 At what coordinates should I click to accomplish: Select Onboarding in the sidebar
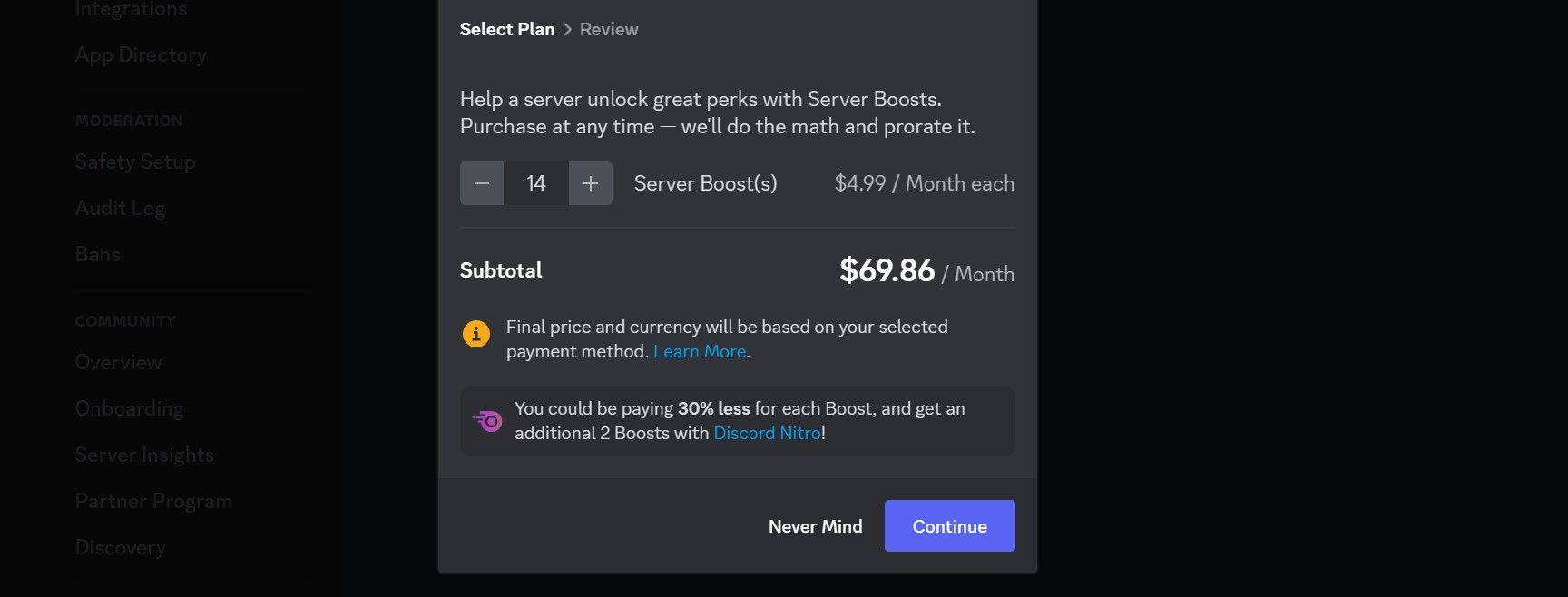pos(129,408)
